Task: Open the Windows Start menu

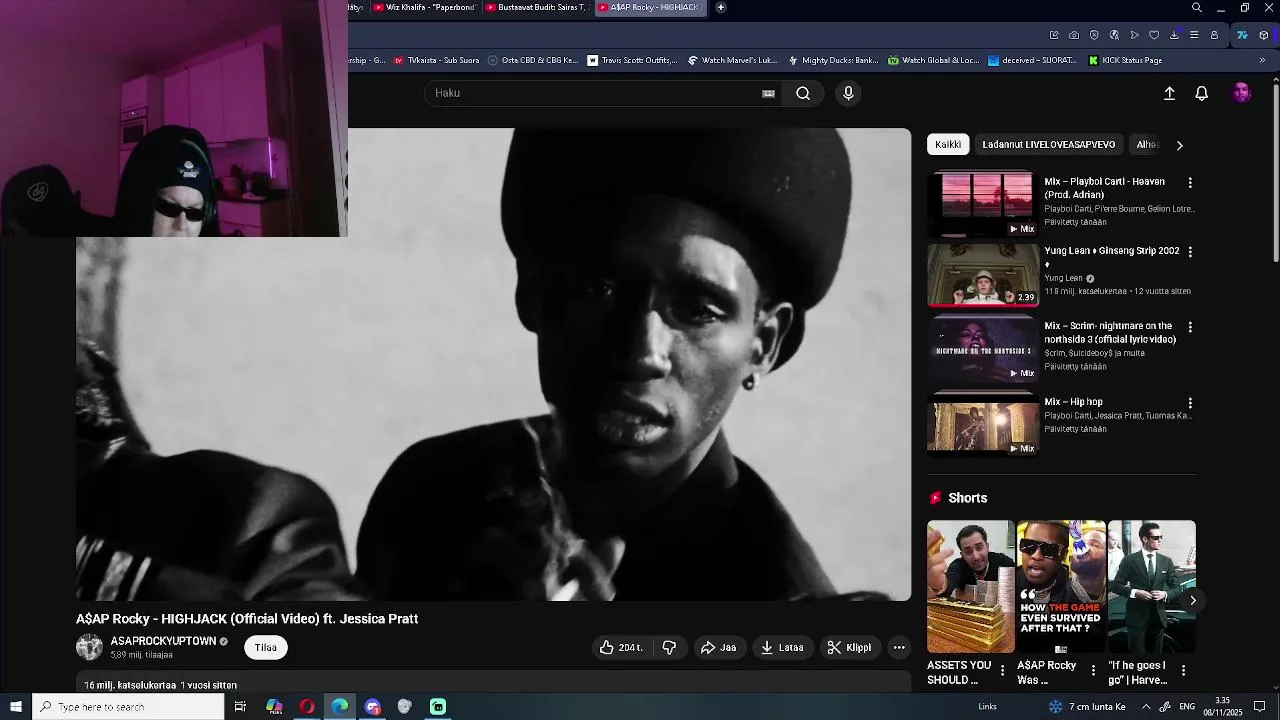Action: (16, 707)
